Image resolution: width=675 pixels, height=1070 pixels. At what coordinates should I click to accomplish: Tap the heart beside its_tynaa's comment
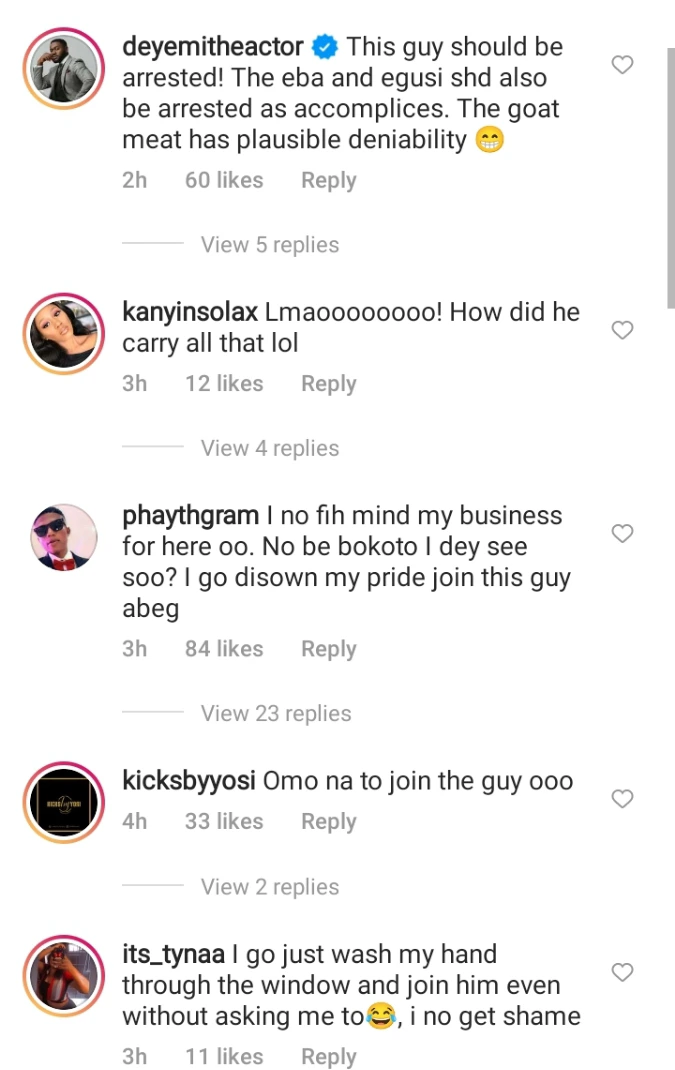[x=622, y=972]
